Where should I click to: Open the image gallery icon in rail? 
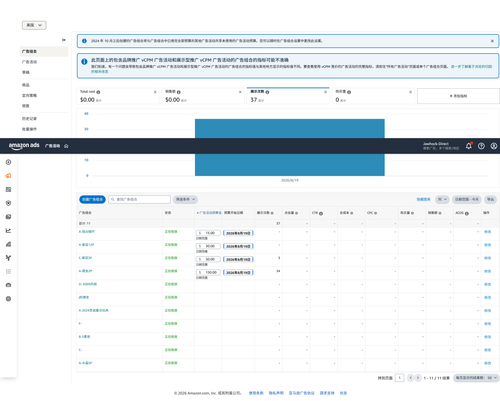(8, 217)
